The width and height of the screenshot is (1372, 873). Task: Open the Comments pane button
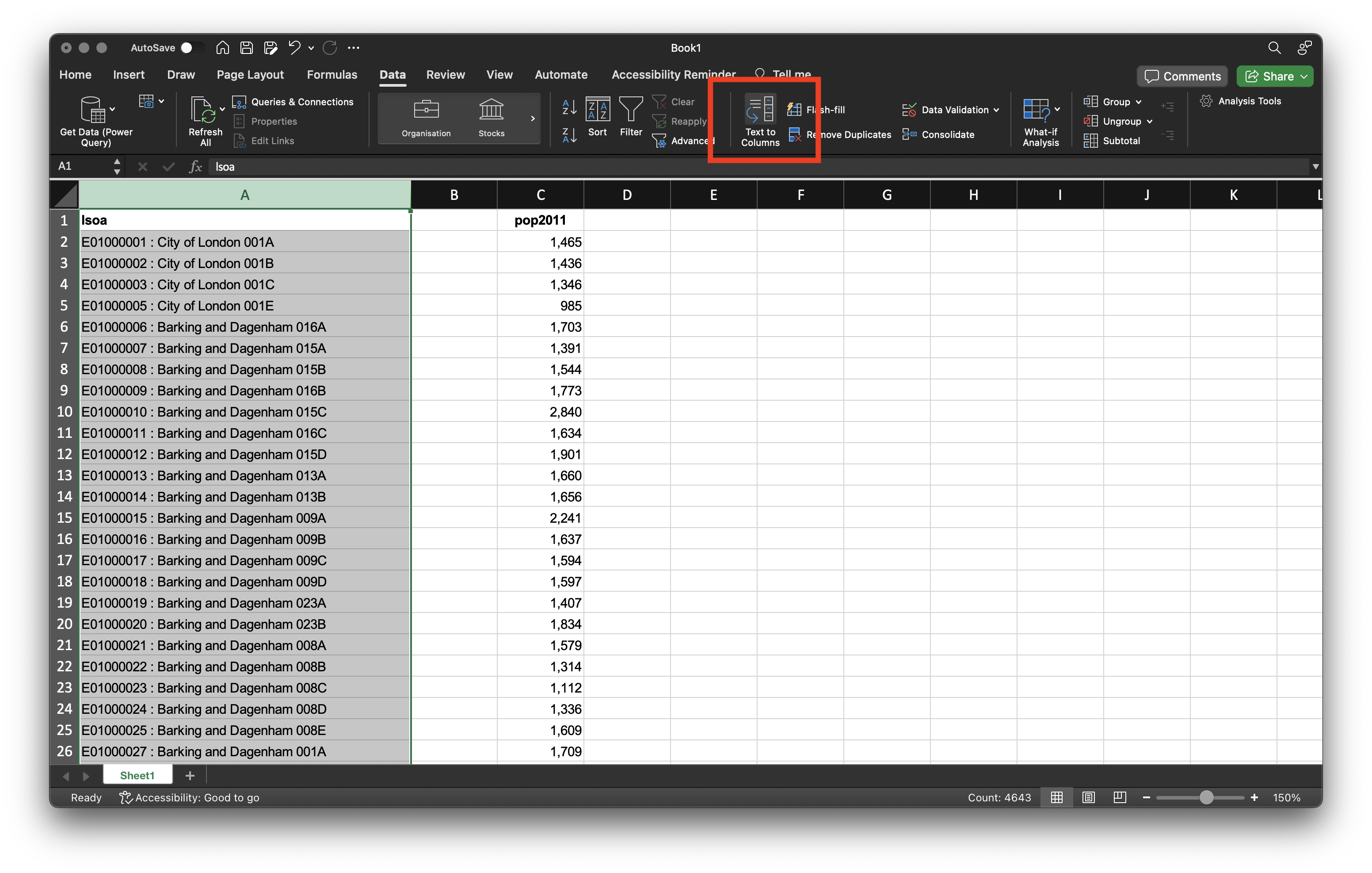coord(1183,77)
